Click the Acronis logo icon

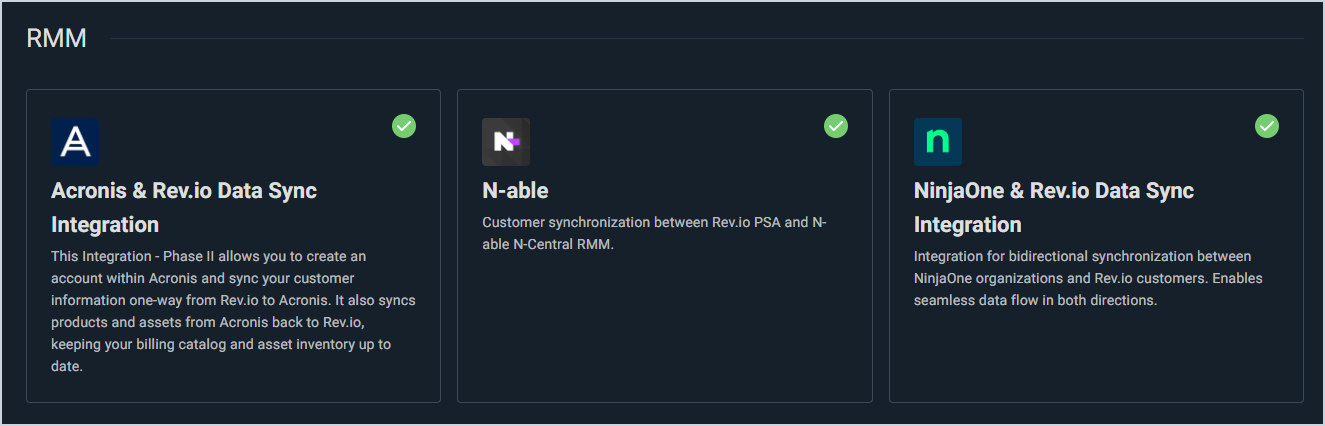(75, 142)
